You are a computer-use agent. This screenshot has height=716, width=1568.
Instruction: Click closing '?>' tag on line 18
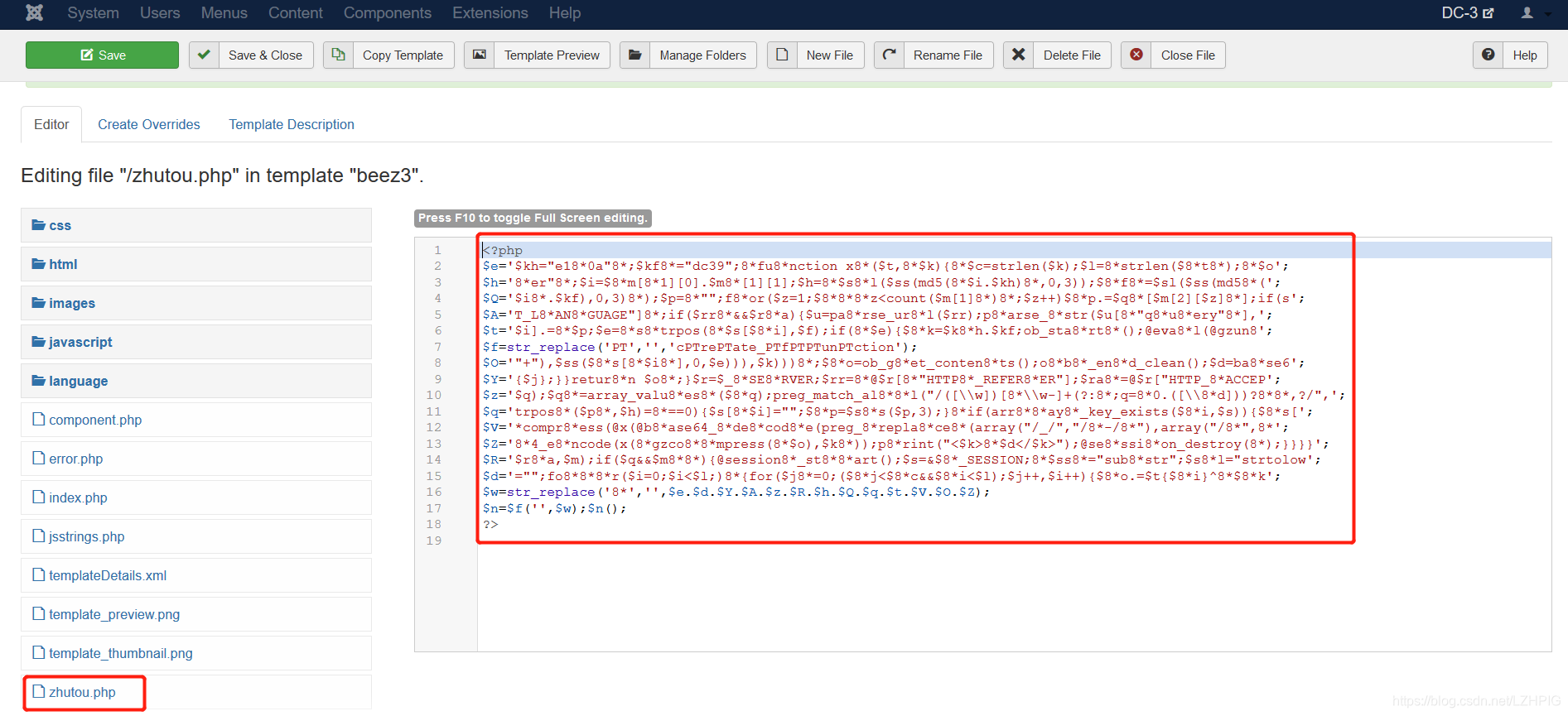tap(490, 524)
